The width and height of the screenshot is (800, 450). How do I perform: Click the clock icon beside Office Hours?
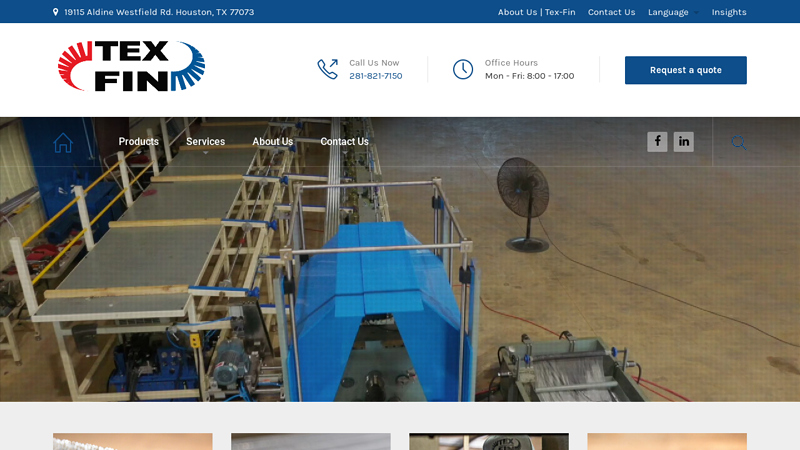point(463,69)
